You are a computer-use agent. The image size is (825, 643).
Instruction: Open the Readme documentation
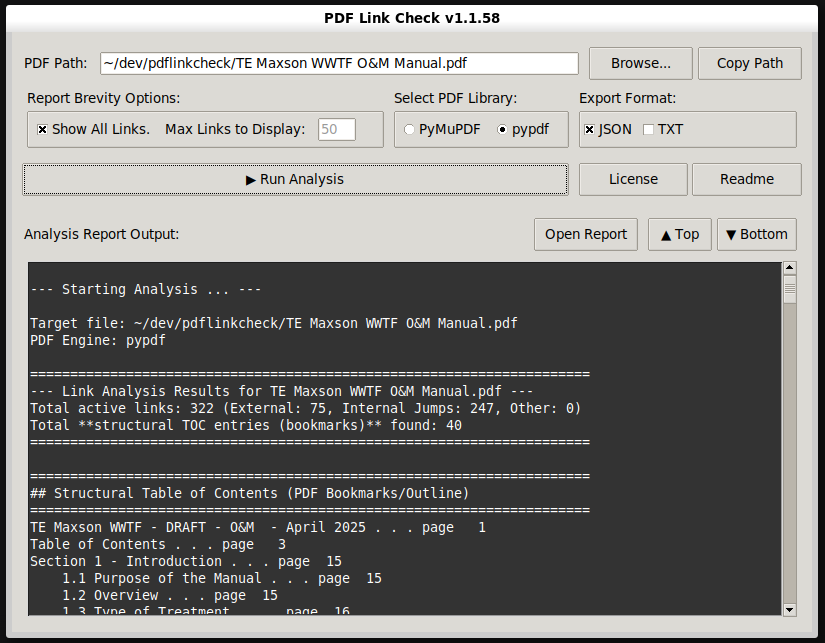746,179
